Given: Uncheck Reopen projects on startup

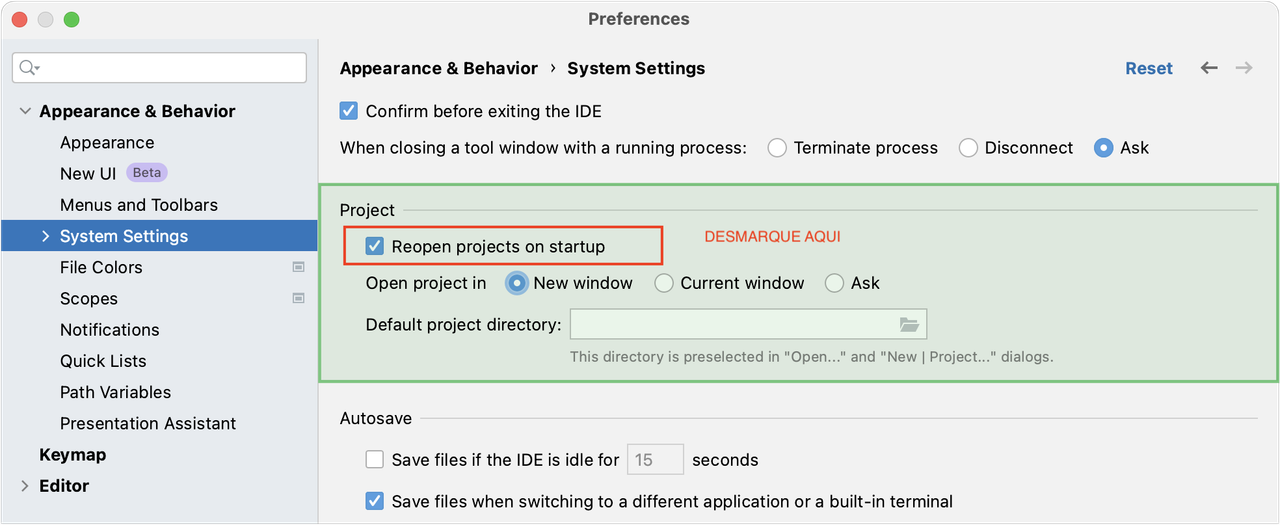Looking at the screenshot, I should click(x=375, y=246).
